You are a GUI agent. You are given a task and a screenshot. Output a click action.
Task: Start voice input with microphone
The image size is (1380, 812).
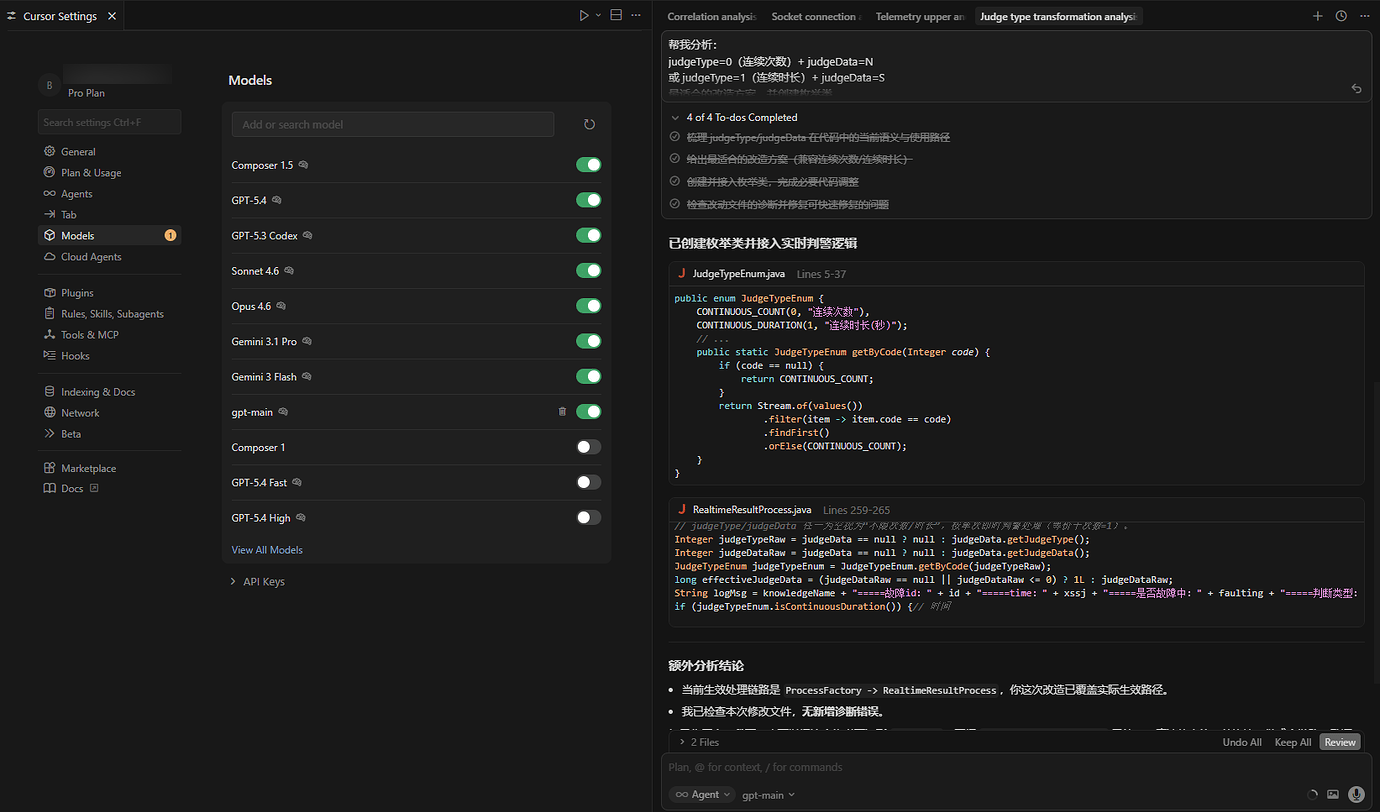(1356, 794)
